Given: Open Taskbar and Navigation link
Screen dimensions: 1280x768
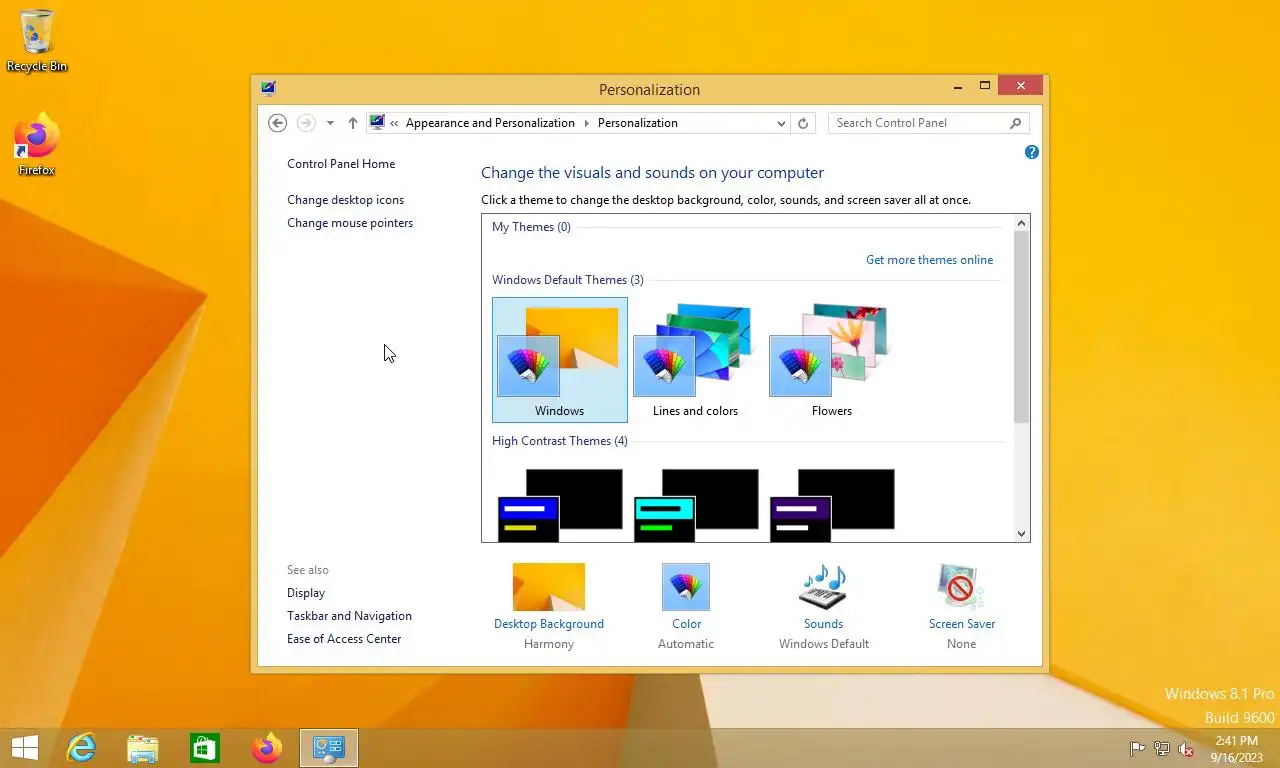Looking at the screenshot, I should click(349, 616).
